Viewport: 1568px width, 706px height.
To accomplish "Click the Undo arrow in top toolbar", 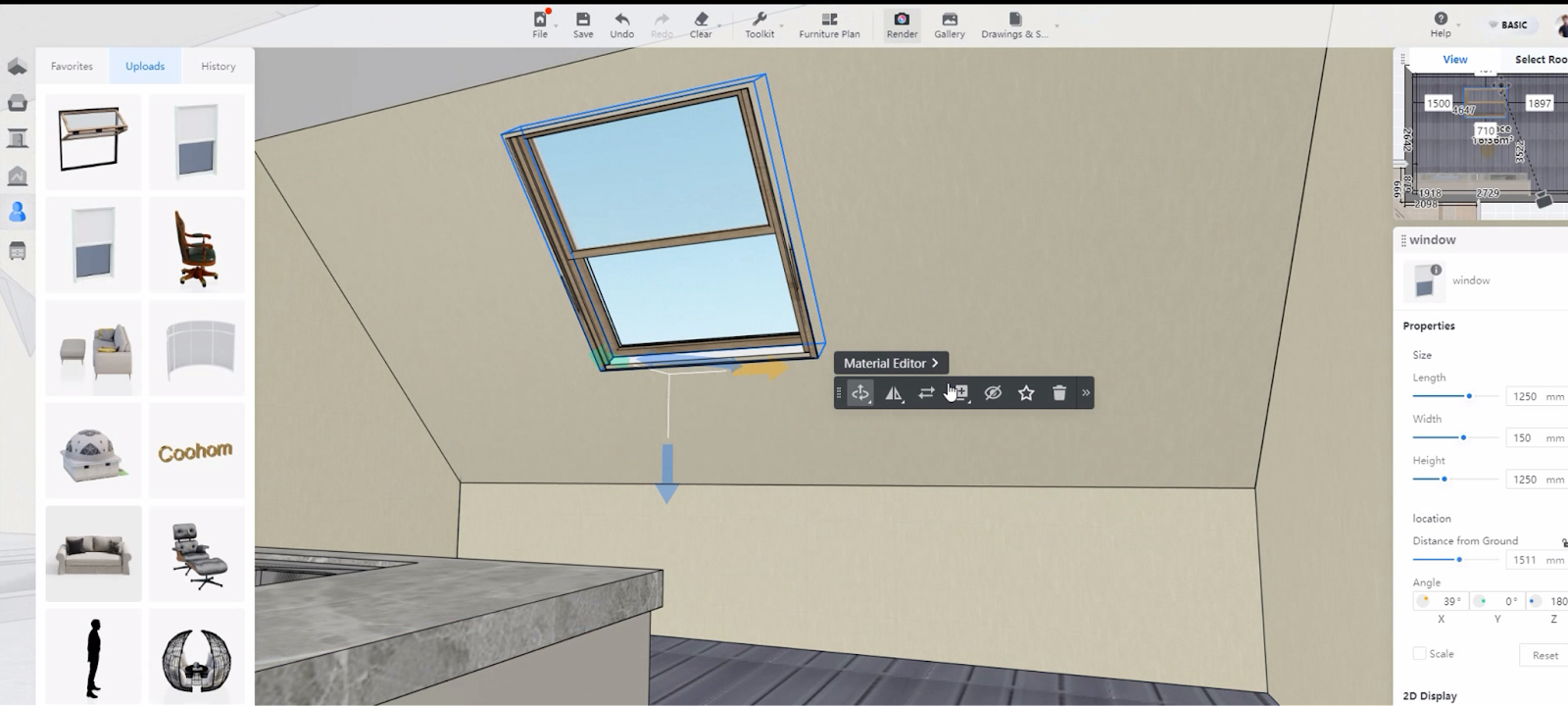I will (x=621, y=25).
